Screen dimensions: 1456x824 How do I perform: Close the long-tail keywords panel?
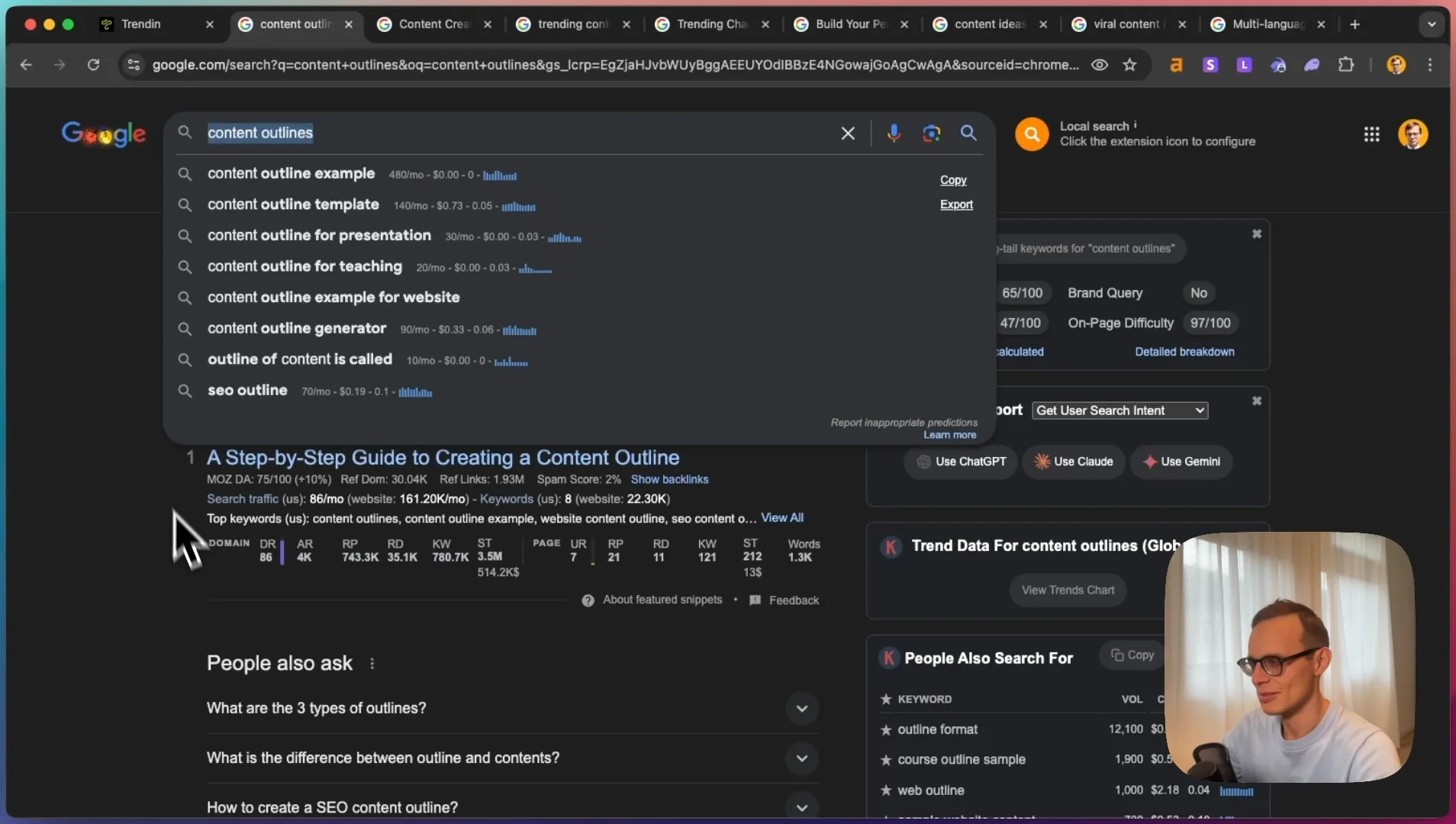[x=1257, y=233]
